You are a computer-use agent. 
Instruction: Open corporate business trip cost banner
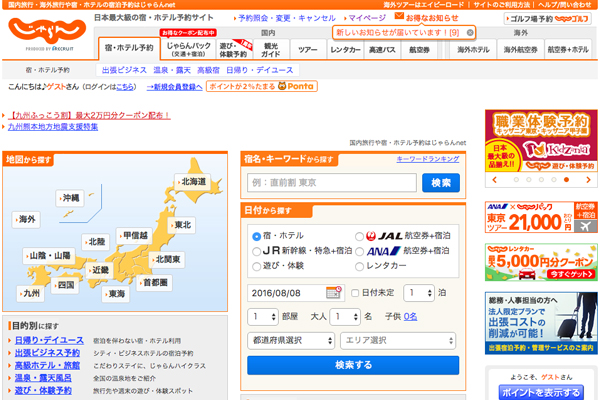[x=541, y=323]
